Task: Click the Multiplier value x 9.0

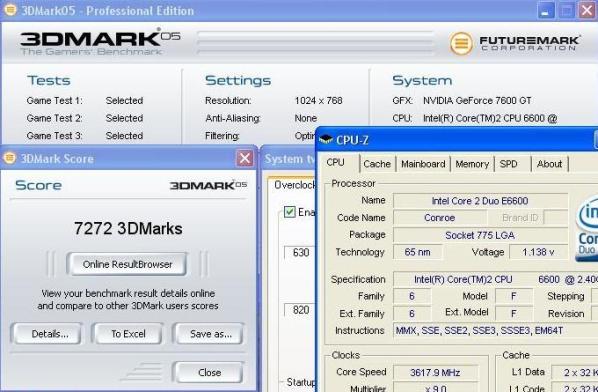Action: pyautogui.click(x=435, y=388)
